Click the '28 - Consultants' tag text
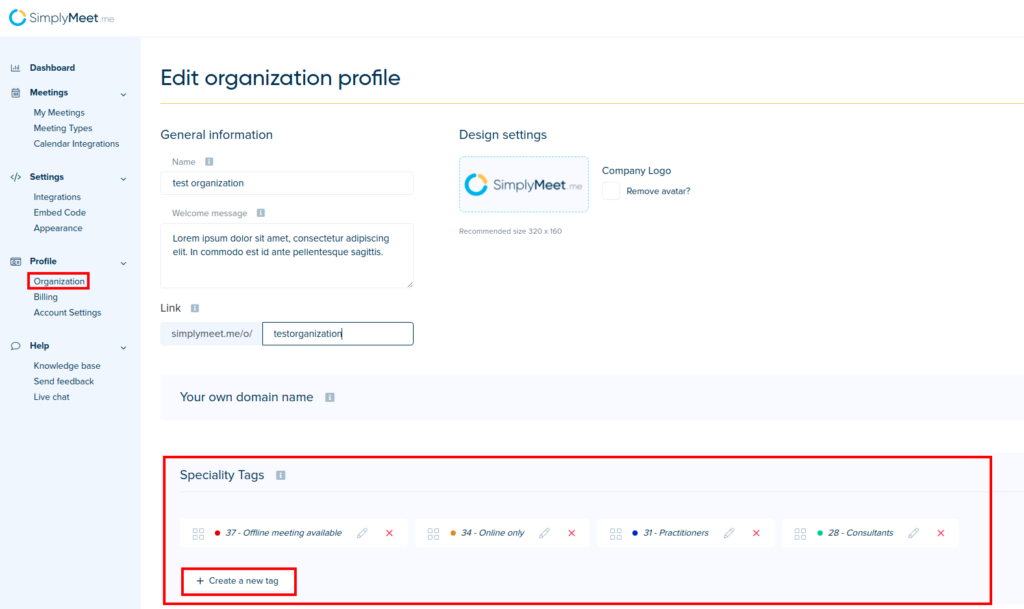 point(861,533)
